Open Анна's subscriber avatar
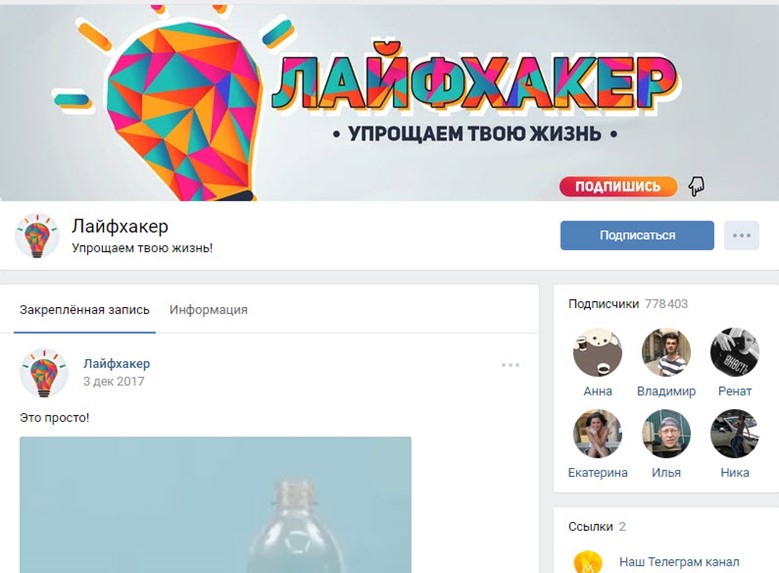The image size is (779, 573). (x=597, y=352)
